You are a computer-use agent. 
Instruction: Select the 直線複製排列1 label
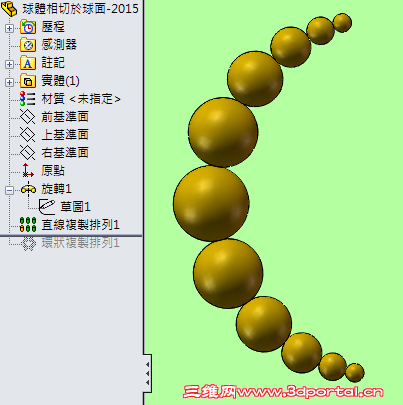[80, 225]
